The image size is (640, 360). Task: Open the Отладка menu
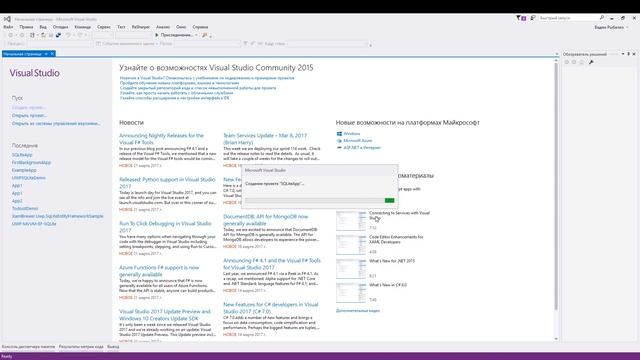pos(60,27)
